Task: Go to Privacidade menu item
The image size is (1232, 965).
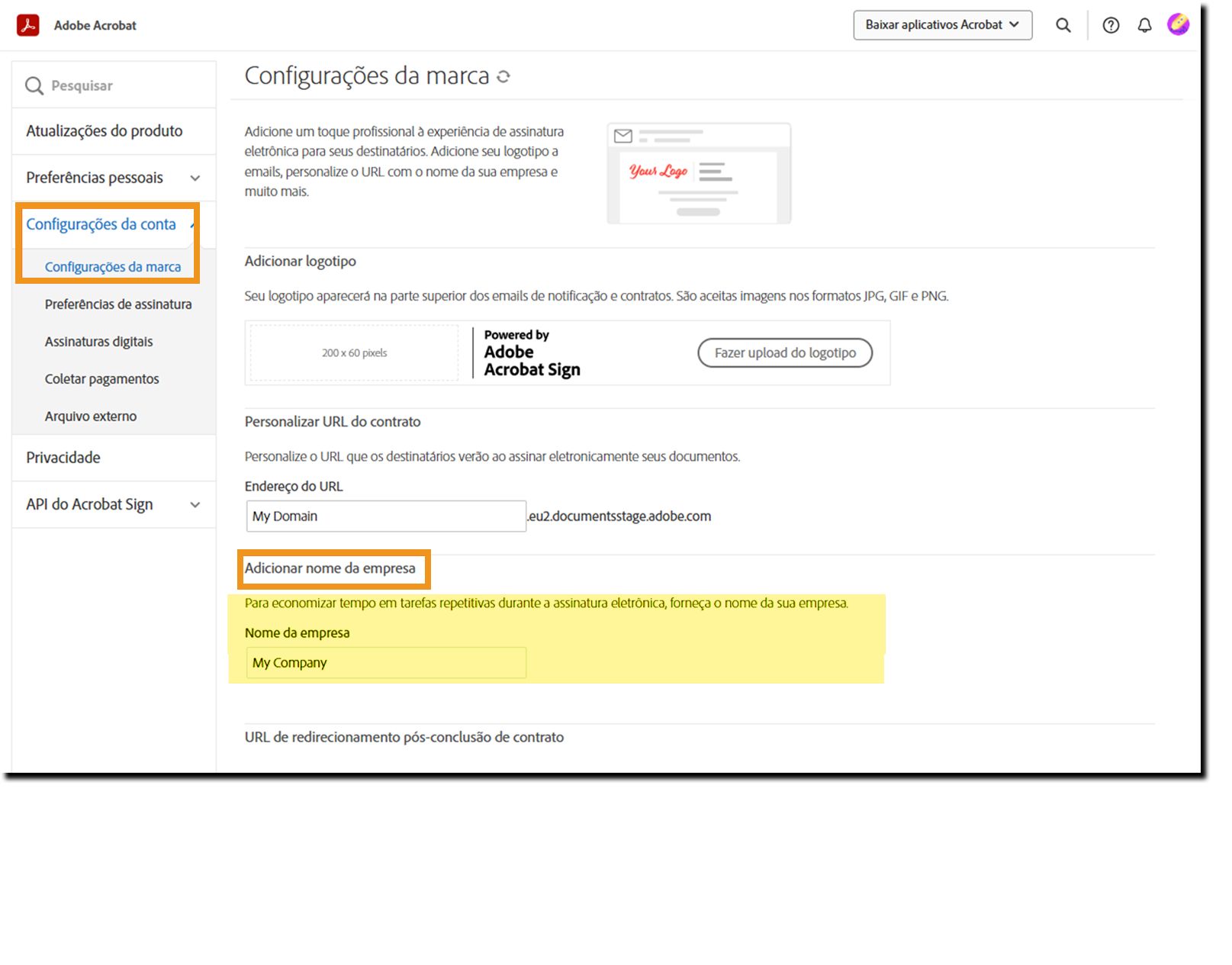Action: click(114, 458)
